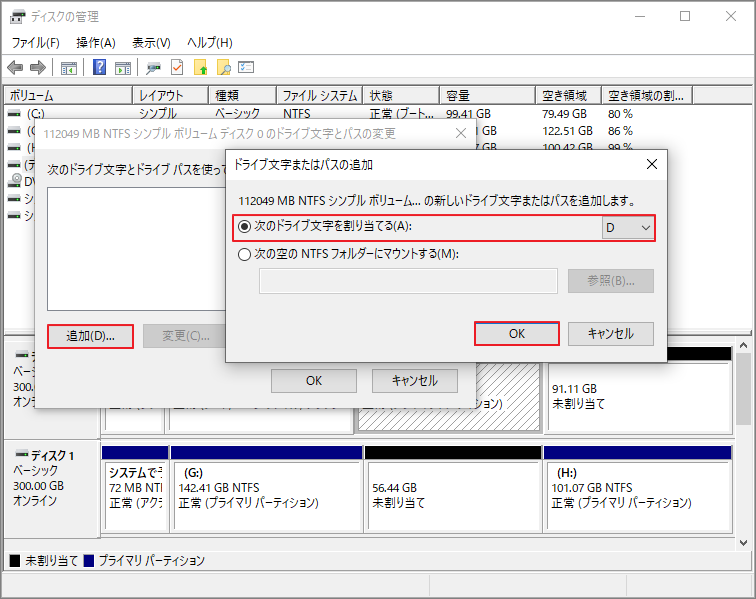Click the drive letters and paths list box
Image resolution: width=756 pixels, height=599 pixels.
(x=136, y=249)
